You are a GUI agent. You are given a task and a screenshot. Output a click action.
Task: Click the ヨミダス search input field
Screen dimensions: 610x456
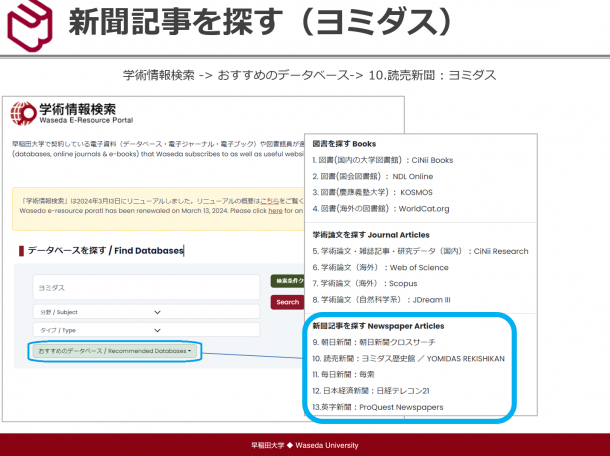[146, 288]
